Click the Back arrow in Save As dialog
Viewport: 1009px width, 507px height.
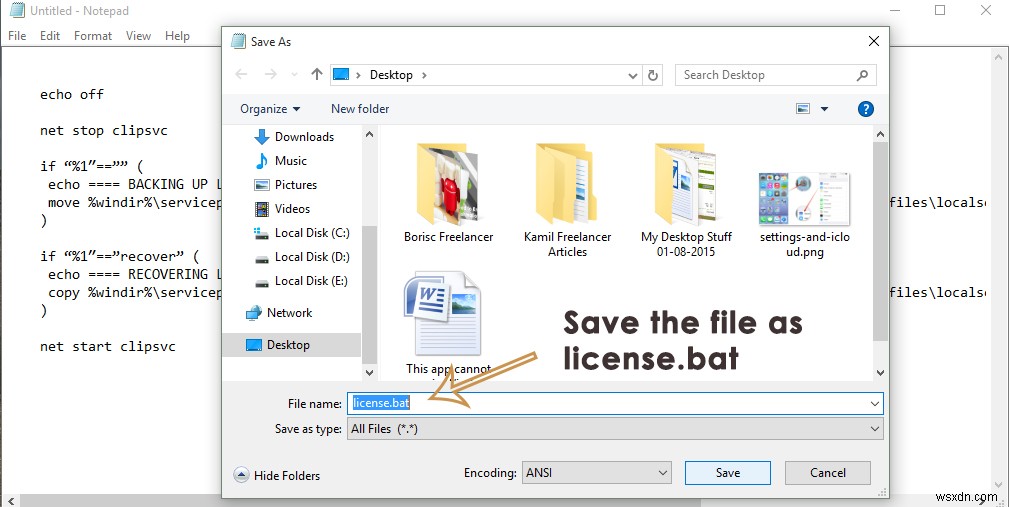click(241, 75)
